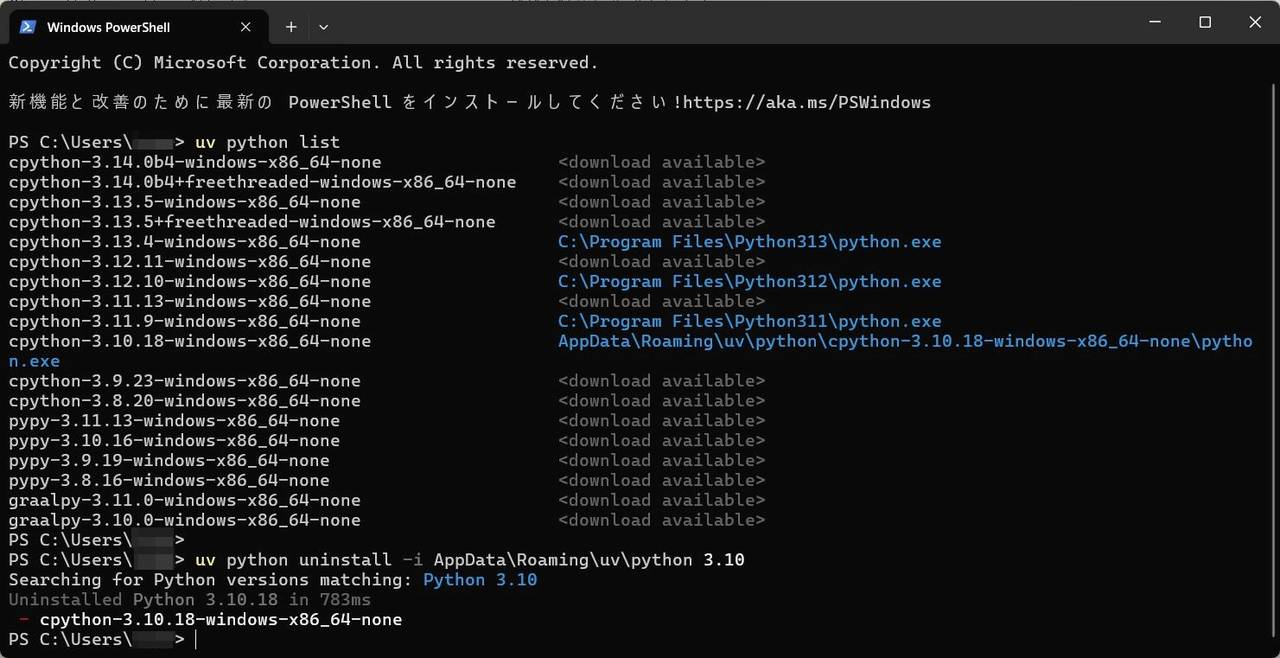Click cpython-3.9.23-windows-x86_64-none entry
This screenshot has width=1280, height=658.
184,381
